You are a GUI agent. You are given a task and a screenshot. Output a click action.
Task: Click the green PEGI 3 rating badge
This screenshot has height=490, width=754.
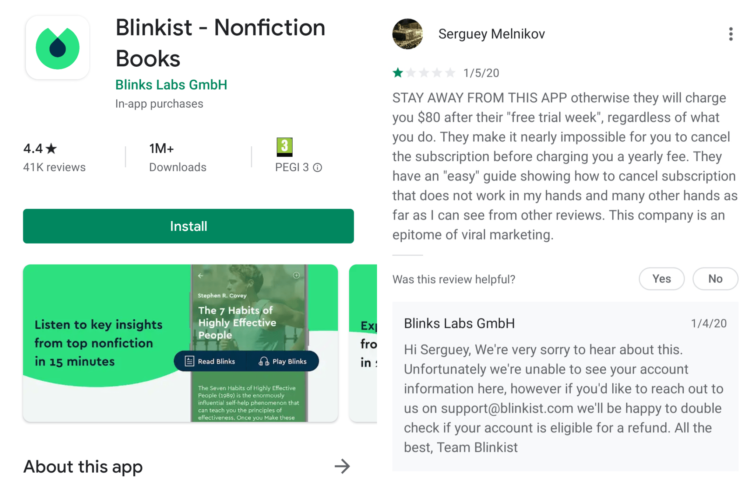(x=284, y=147)
